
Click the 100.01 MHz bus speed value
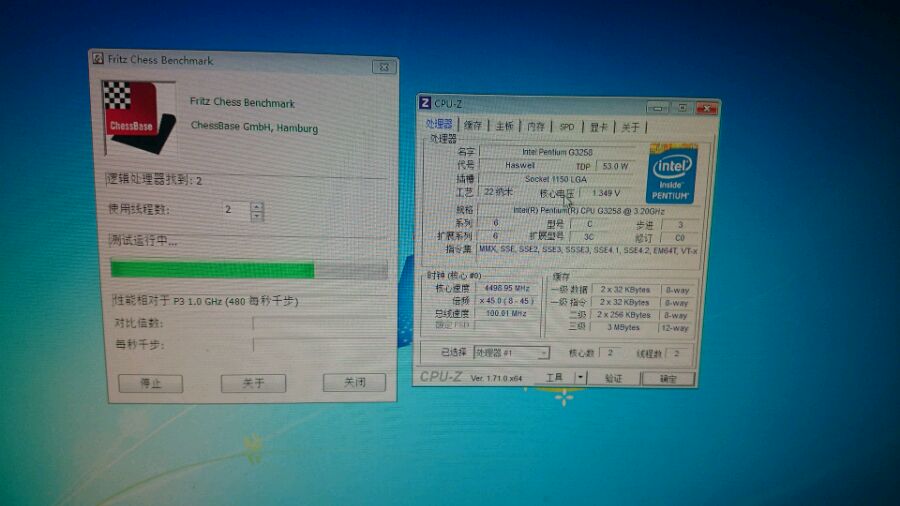pyautogui.click(x=507, y=313)
